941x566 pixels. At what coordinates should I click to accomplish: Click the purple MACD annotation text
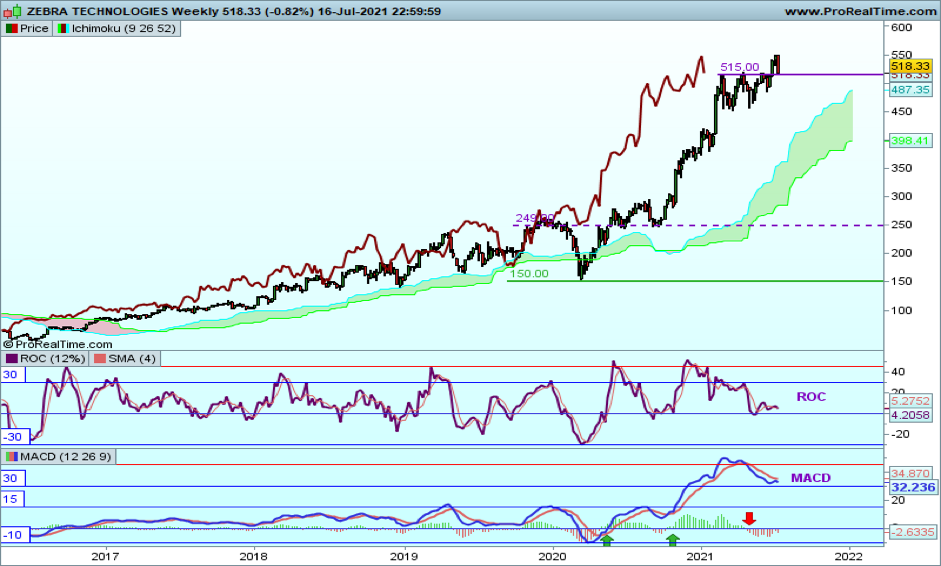tap(811, 478)
